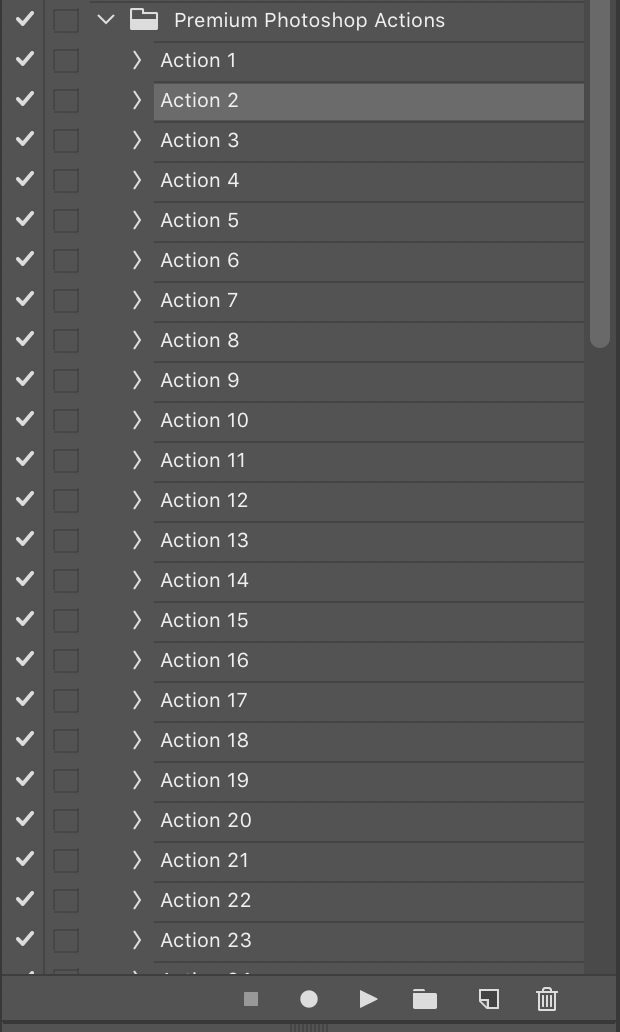Create a new action with the new-action icon
620x1032 pixels.
[x=488, y=999]
